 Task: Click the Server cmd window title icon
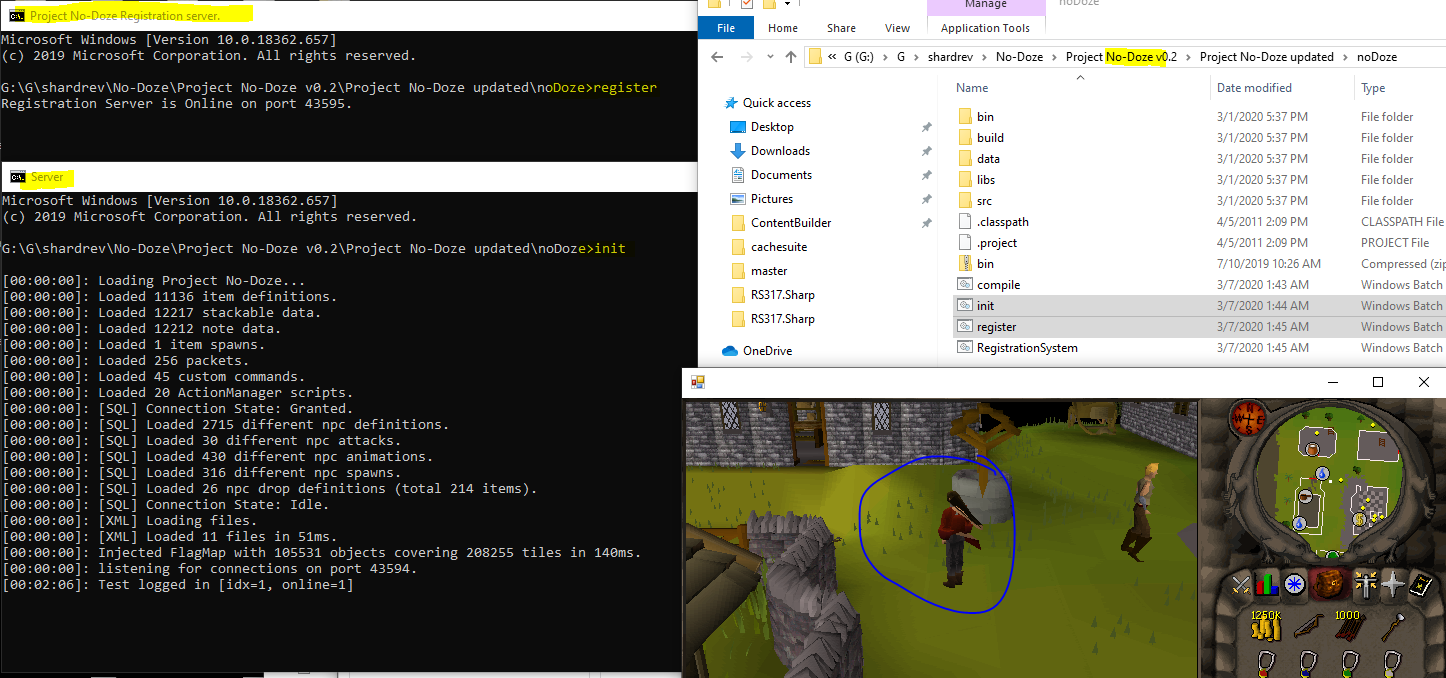click(17, 177)
